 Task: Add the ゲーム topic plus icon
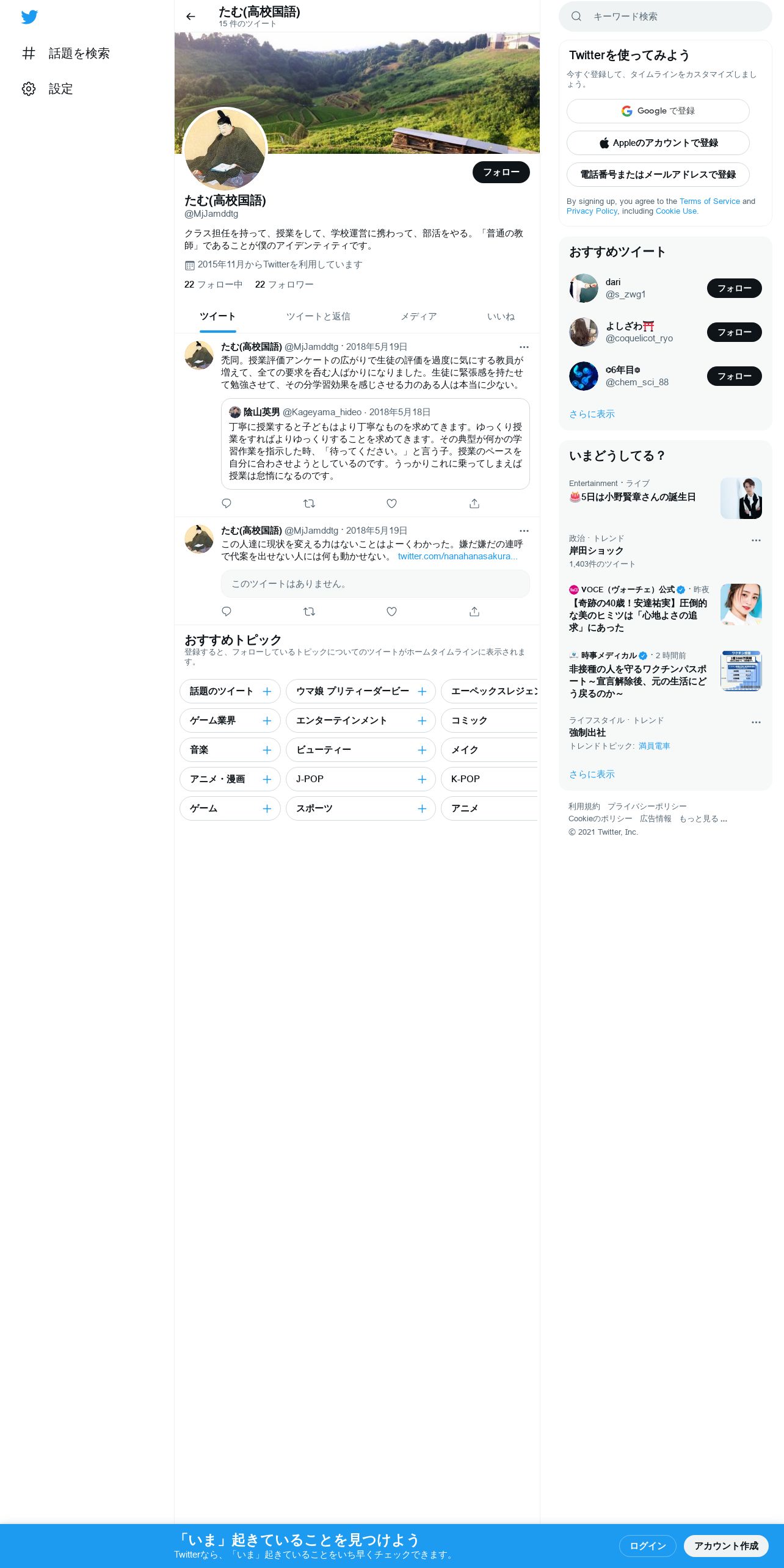coord(267,808)
